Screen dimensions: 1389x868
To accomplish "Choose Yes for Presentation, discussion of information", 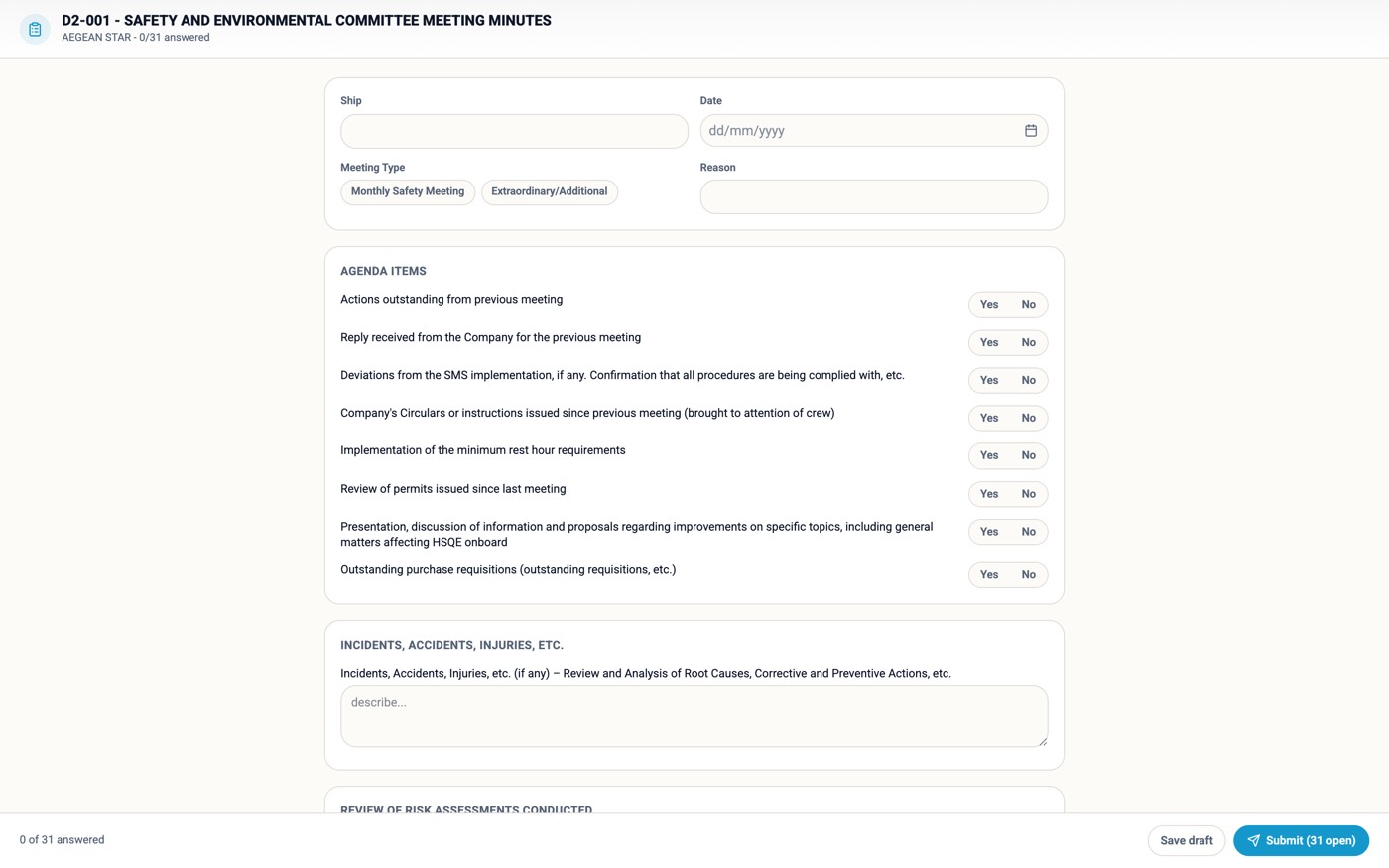I will coord(989,532).
